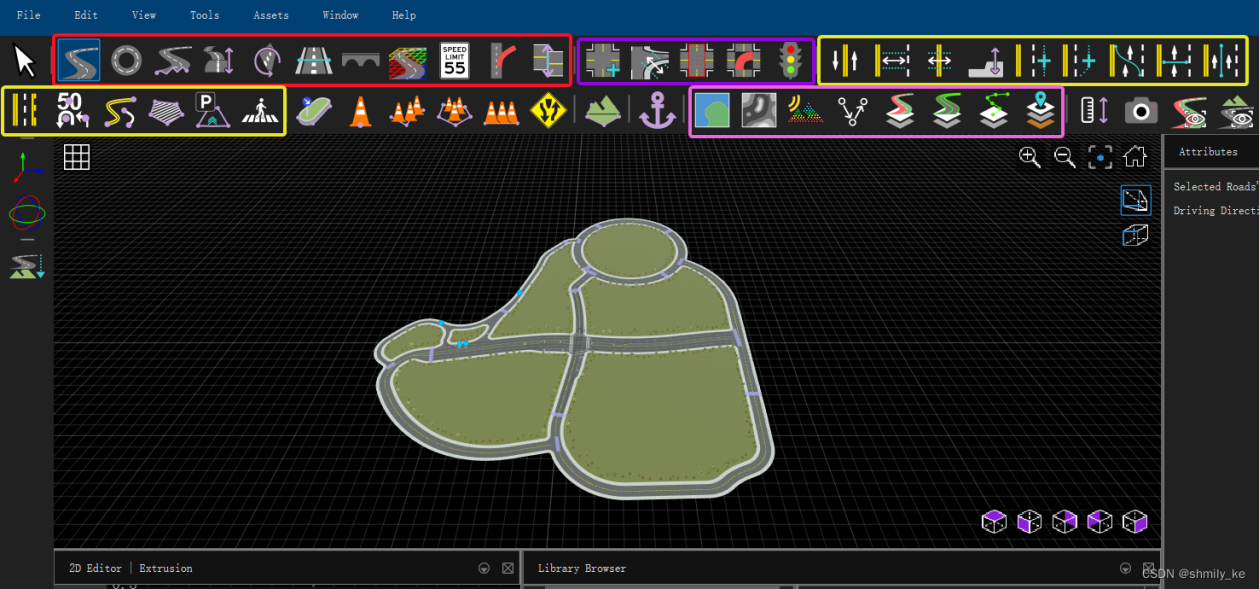Expand the 2D Editor panel options arrow
This screenshot has height=589, width=1259.
click(484, 568)
